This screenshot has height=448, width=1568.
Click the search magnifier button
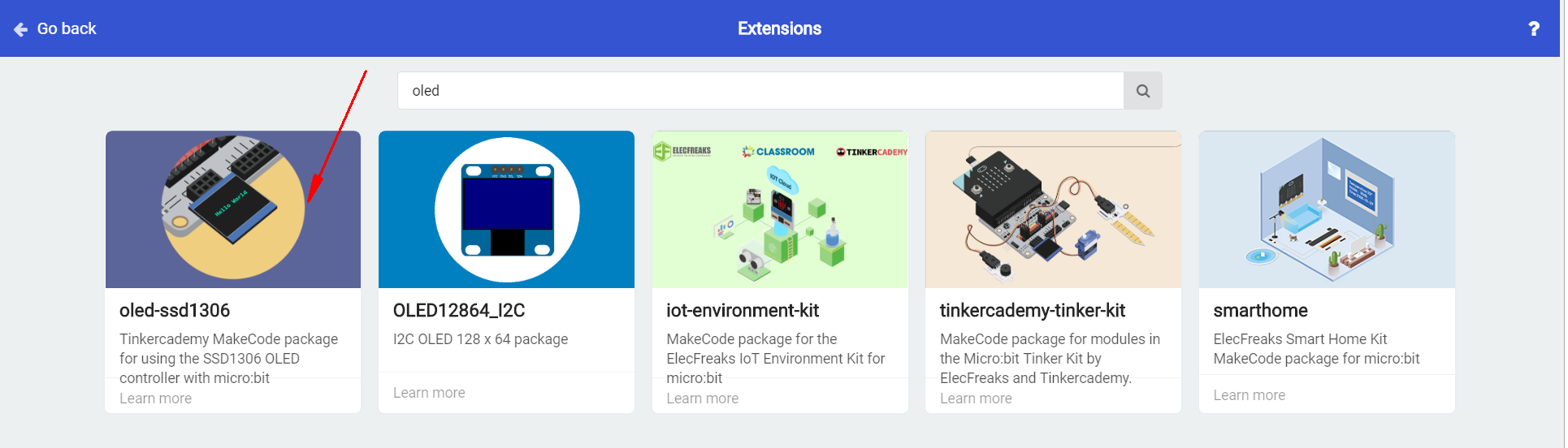tap(1142, 91)
